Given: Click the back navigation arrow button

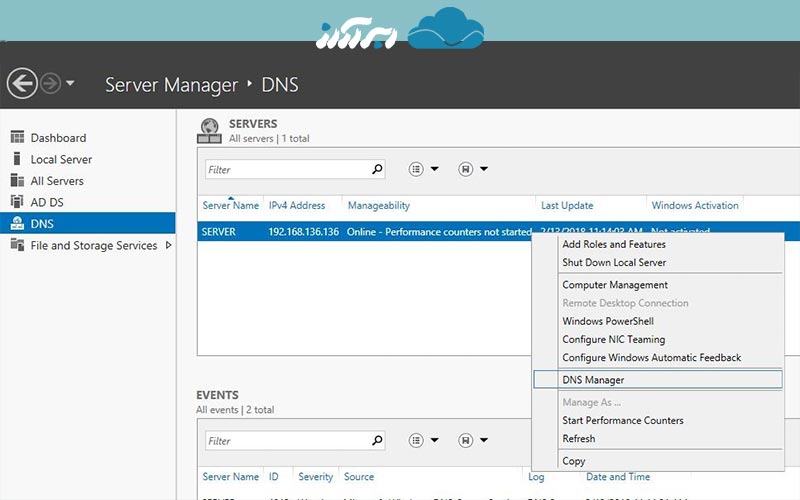Looking at the screenshot, I should coord(22,84).
